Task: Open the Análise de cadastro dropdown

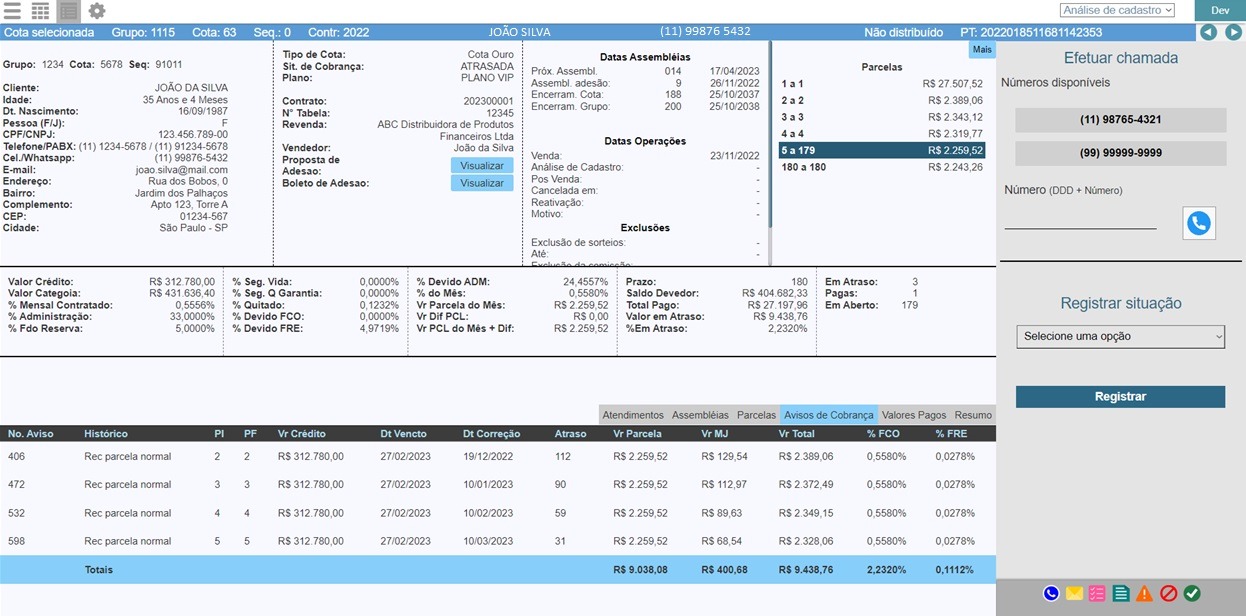Action: (1117, 10)
